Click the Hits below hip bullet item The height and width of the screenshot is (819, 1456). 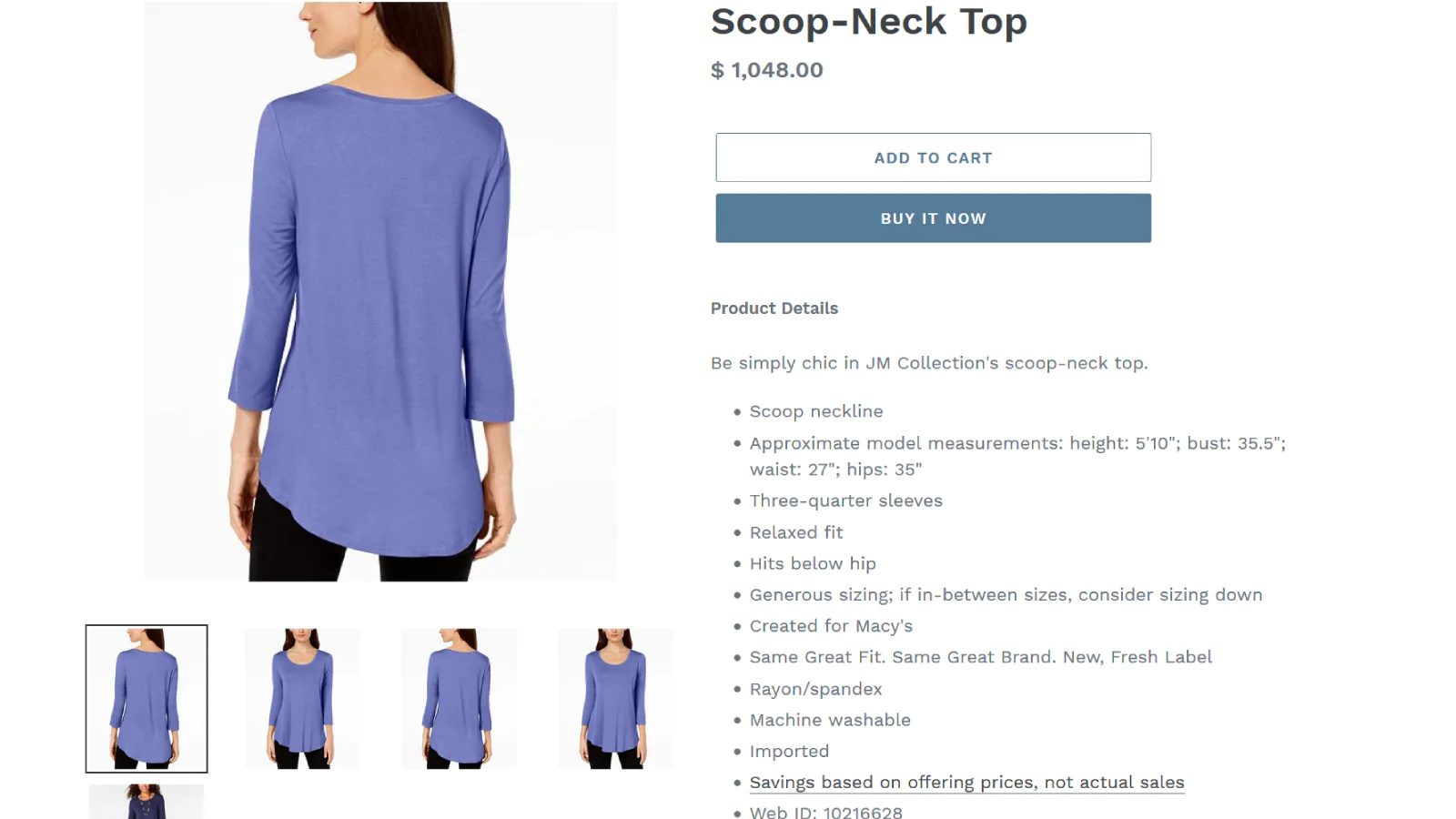pos(813,563)
